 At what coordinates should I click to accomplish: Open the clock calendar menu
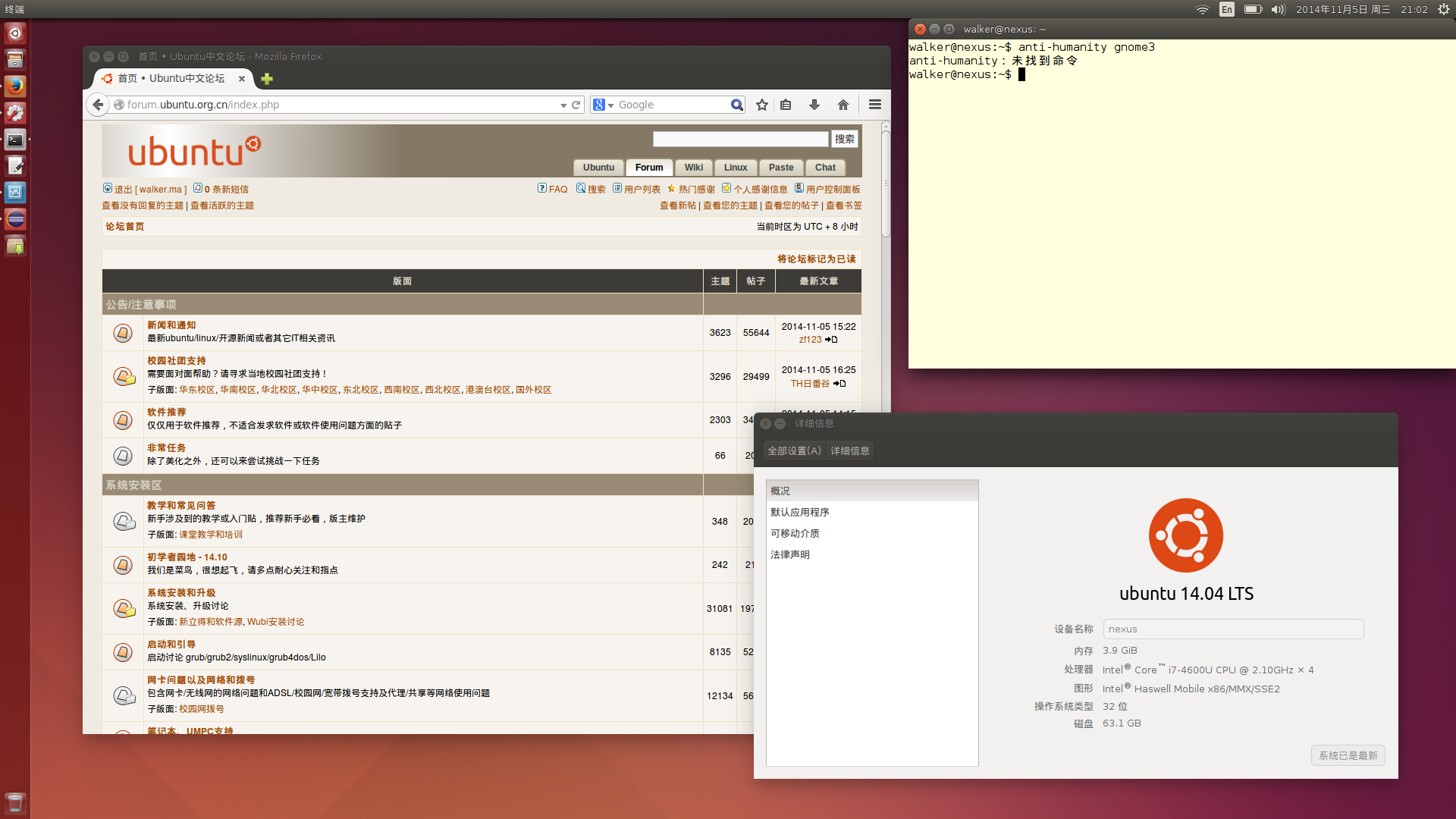tap(1361, 9)
